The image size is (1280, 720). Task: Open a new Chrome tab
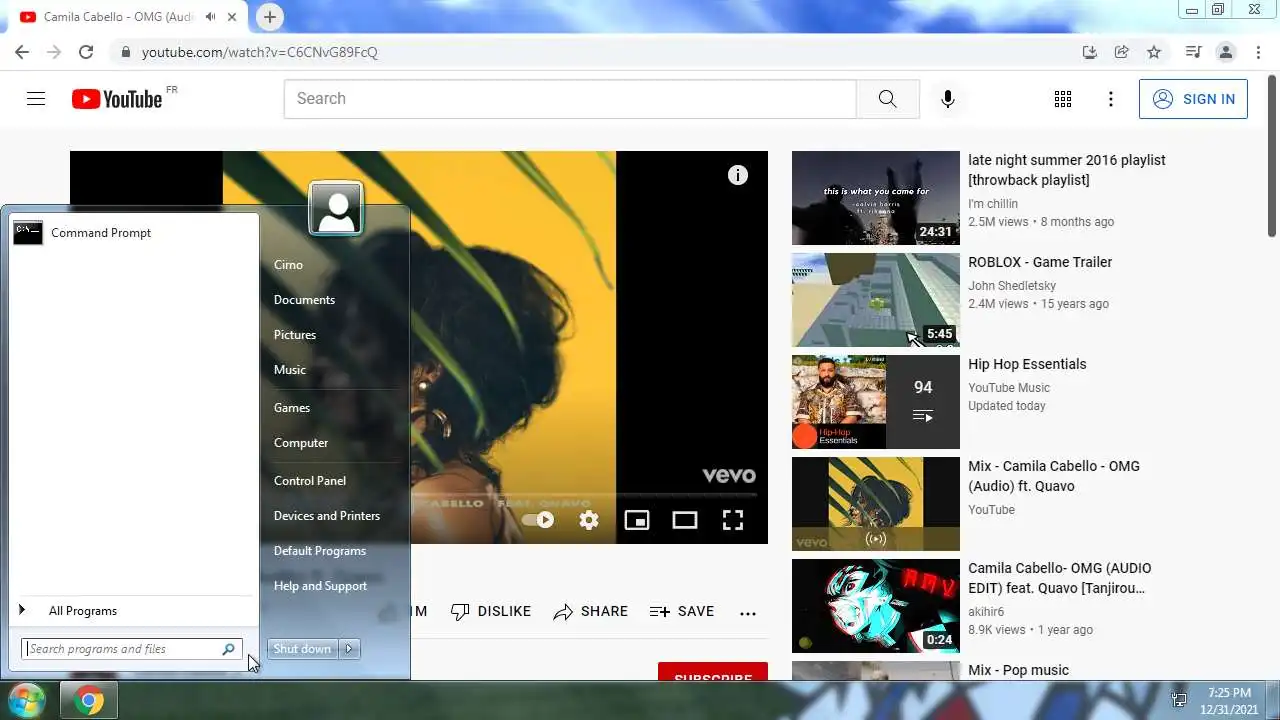pyautogui.click(x=269, y=17)
